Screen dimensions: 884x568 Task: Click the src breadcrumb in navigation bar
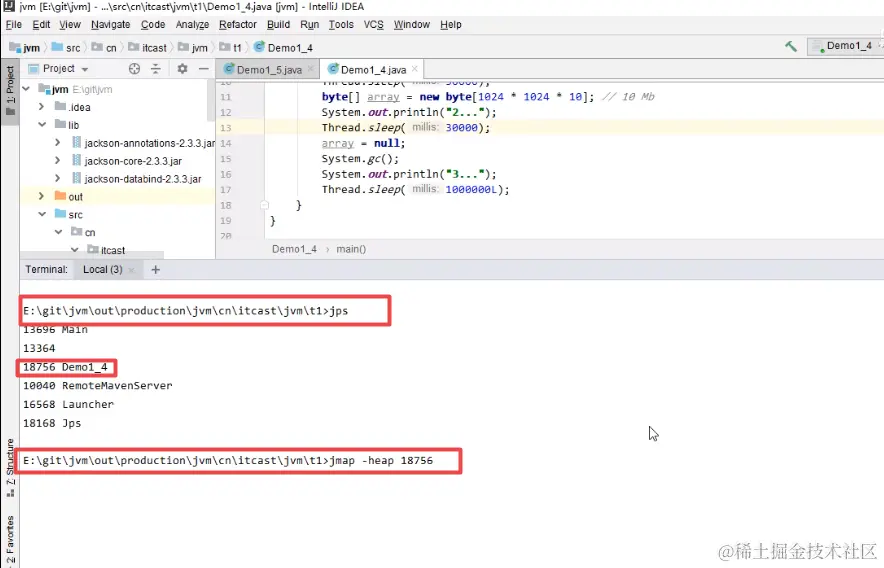click(66, 48)
